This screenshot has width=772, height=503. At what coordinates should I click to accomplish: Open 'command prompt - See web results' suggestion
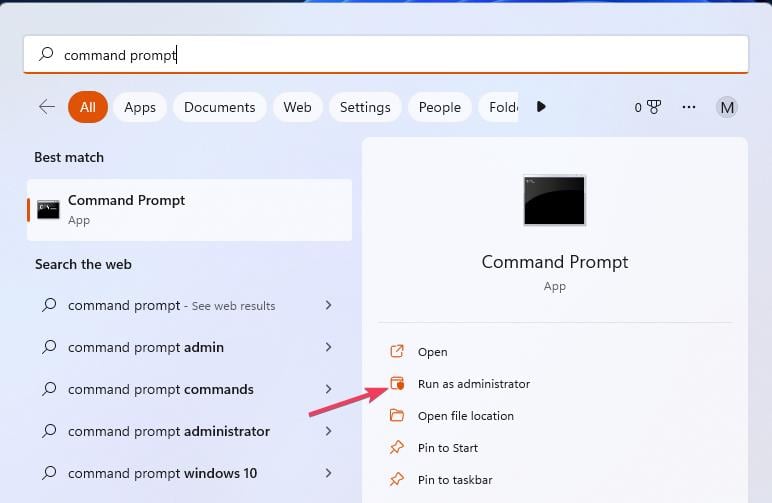[x=172, y=306]
